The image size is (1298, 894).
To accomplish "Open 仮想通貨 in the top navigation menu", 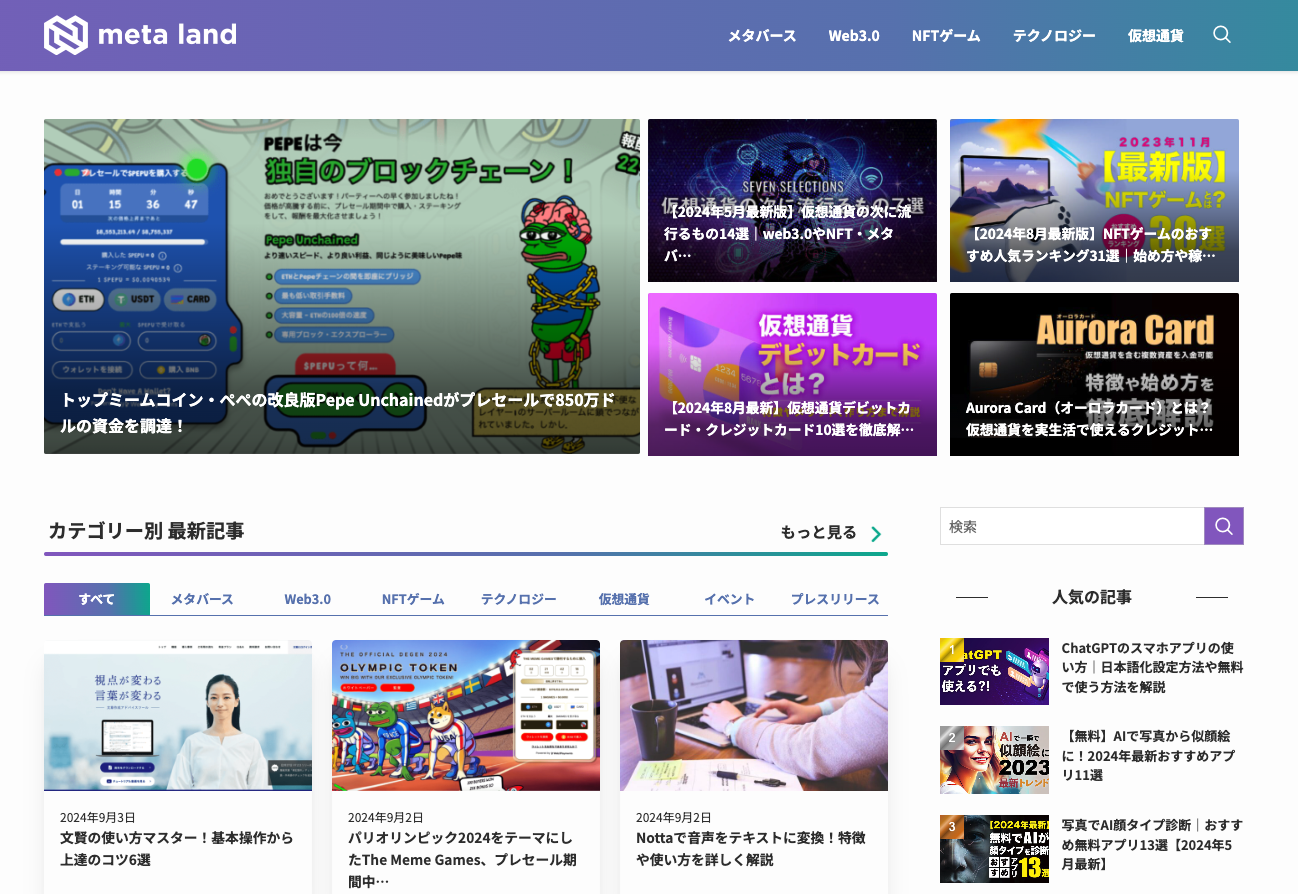I will pos(1155,35).
